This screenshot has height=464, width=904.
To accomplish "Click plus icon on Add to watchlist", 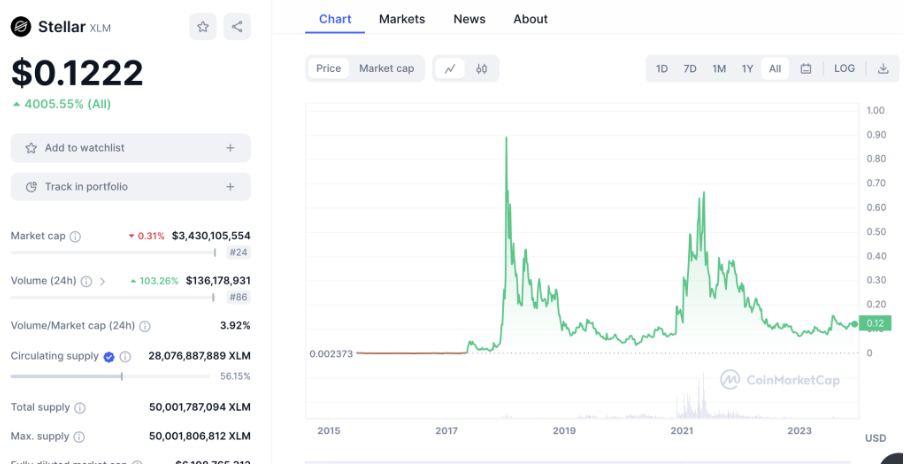I will tap(230, 148).
